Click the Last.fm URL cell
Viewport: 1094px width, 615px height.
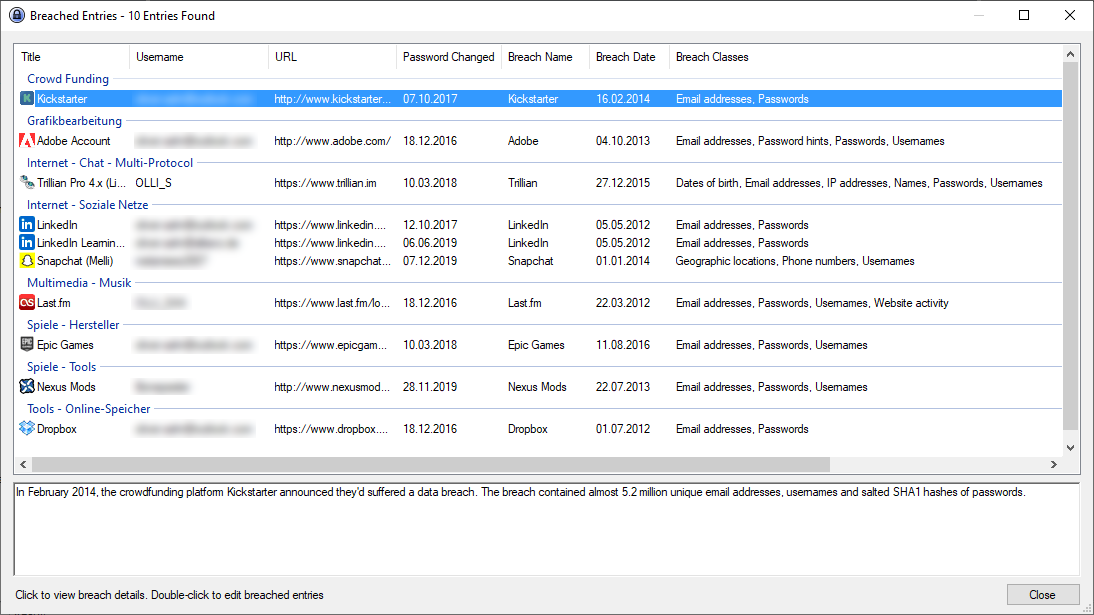[332, 303]
